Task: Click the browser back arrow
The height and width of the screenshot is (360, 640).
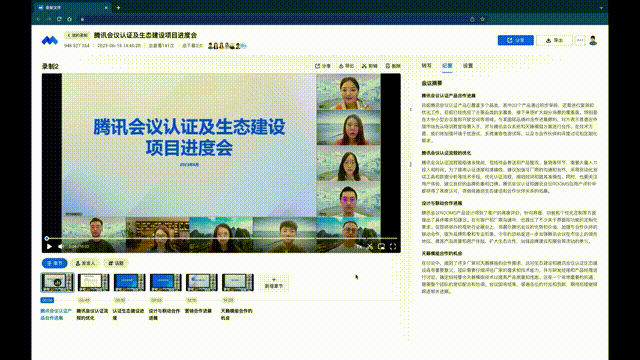Action: [x=38, y=19]
